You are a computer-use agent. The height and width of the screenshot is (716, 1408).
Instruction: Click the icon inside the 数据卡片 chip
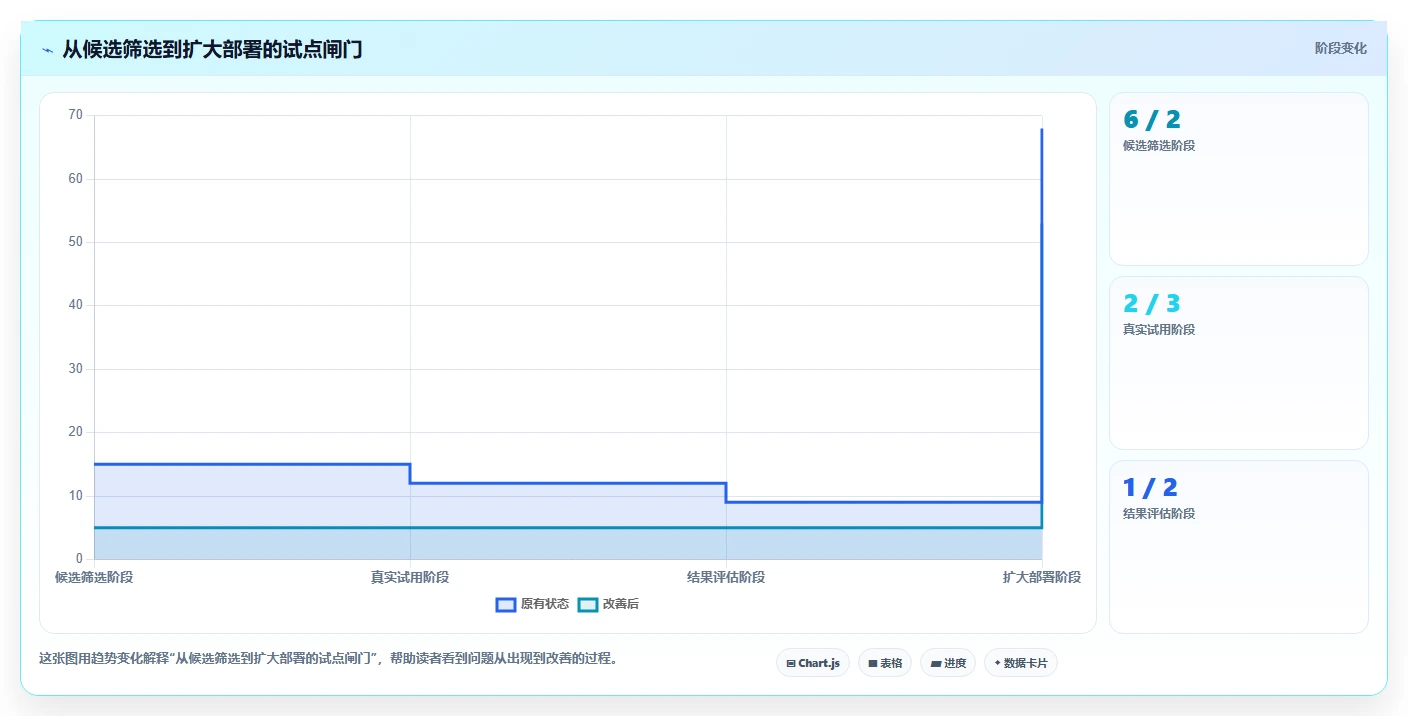(x=997, y=663)
